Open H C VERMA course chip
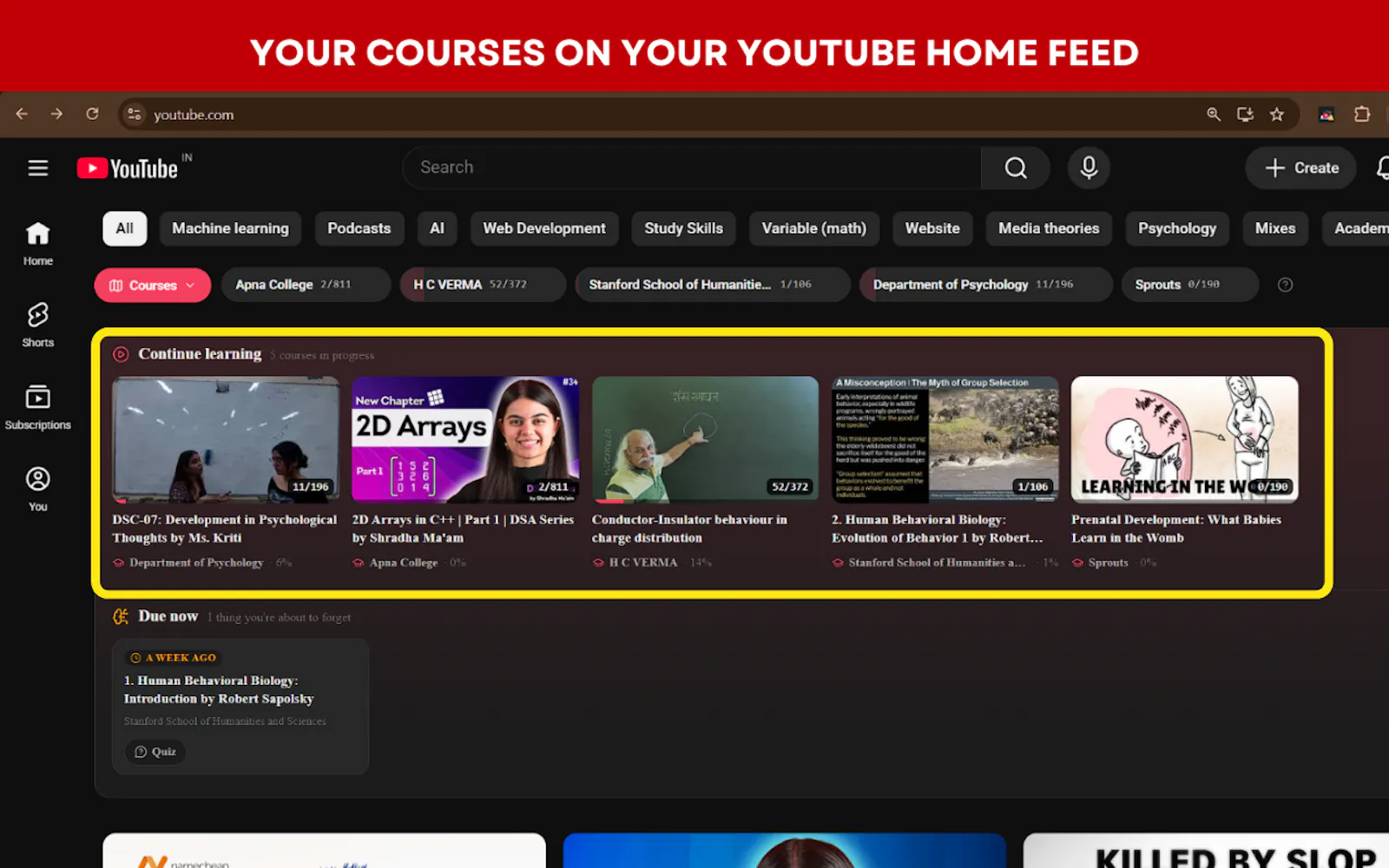The image size is (1389, 868). click(483, 285)
